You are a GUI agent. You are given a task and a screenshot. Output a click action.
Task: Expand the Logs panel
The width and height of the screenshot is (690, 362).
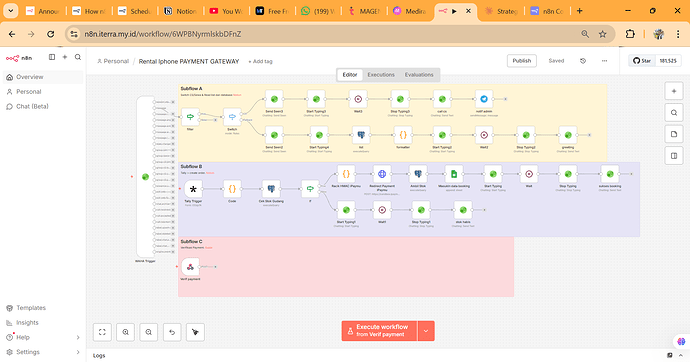(681, 355)
